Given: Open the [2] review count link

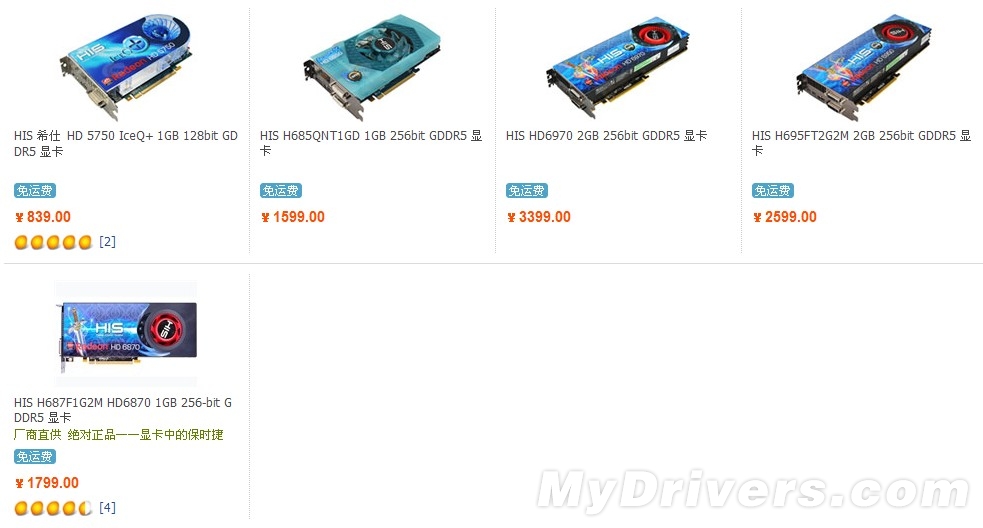Looking at the screenshot, I should pyautogui.click(x=107, y=241).
